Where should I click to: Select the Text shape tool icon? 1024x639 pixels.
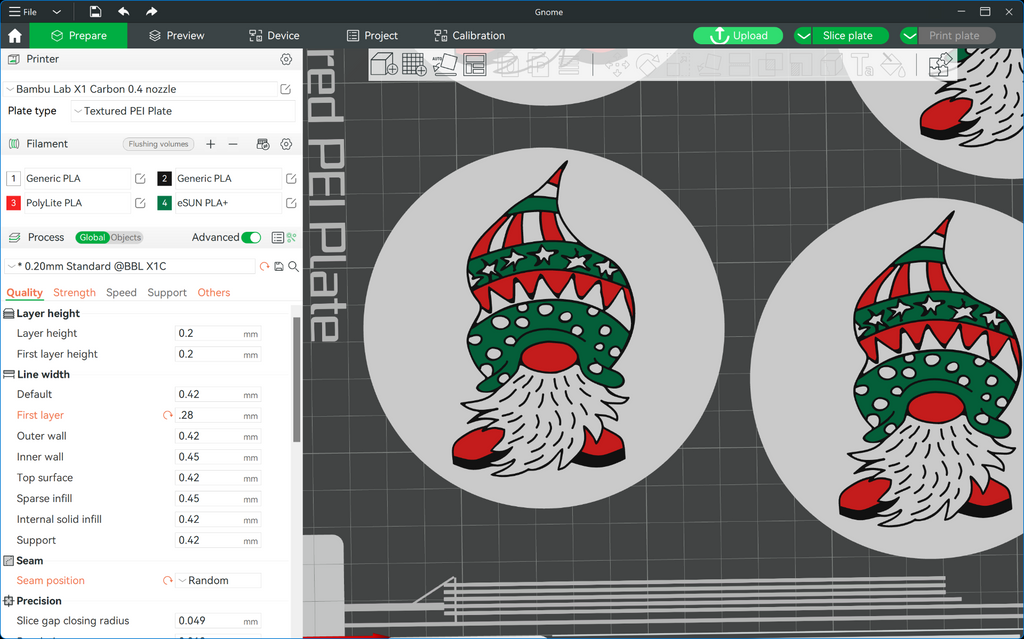point(862,65)
